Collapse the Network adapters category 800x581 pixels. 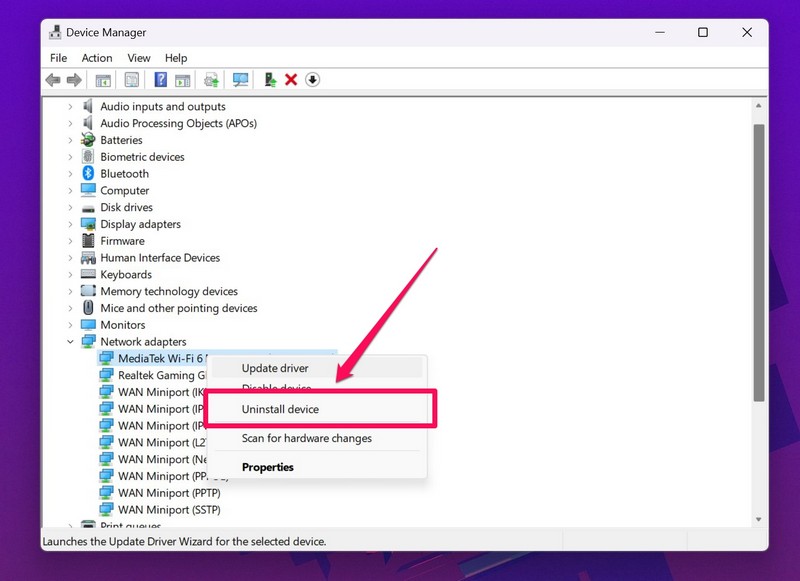[x=70, y=342]
